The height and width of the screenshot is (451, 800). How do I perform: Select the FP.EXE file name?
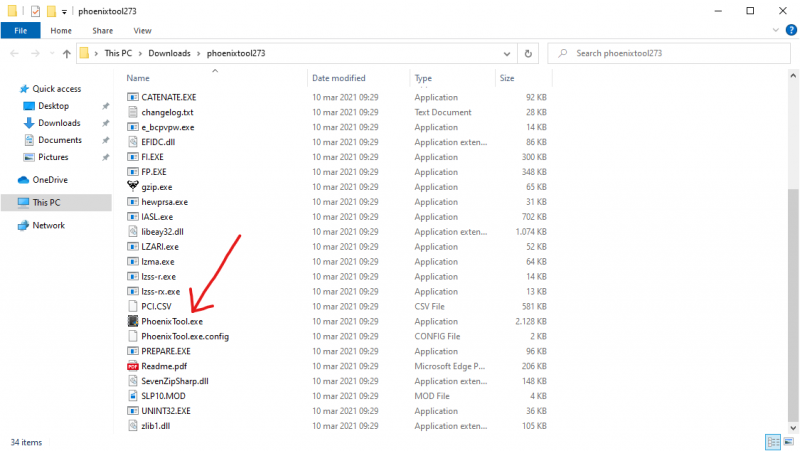154,171
